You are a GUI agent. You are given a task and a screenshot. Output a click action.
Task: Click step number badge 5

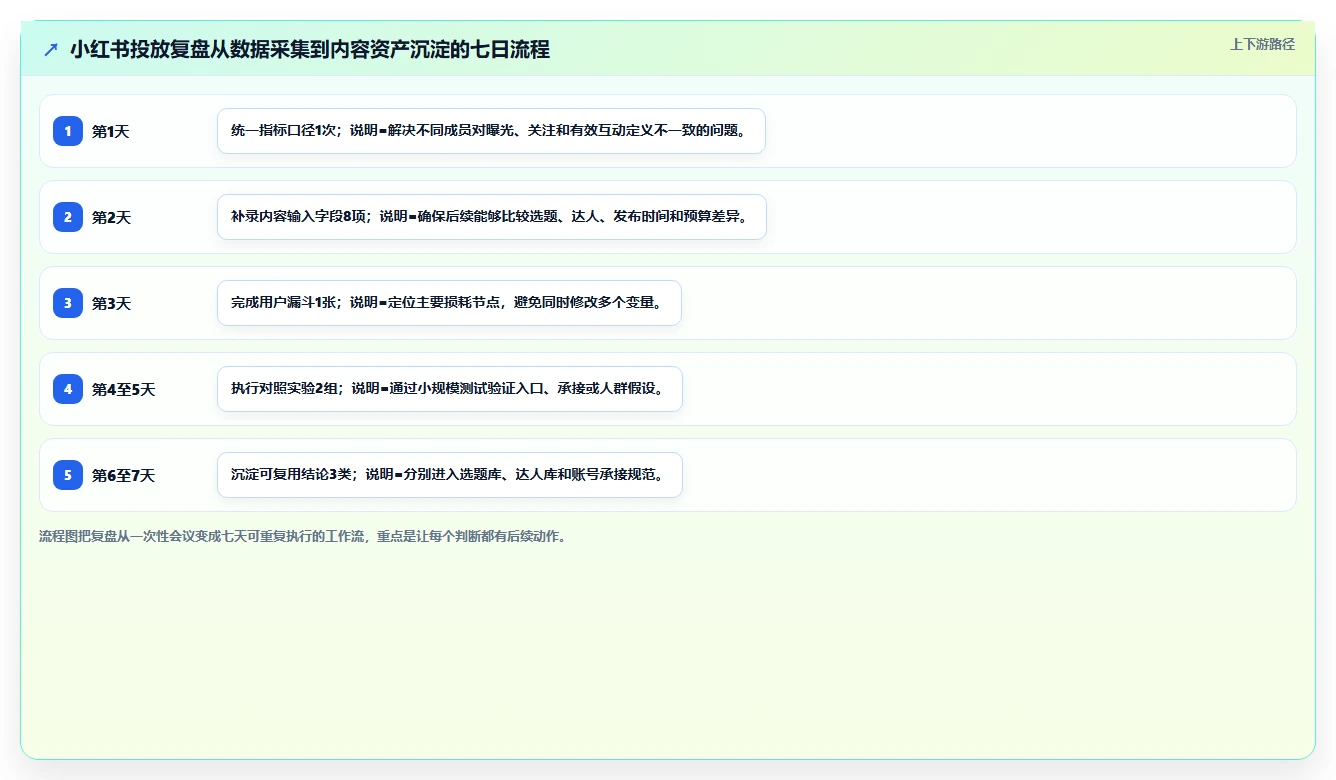pyautogui.click(x=68, y=475)
